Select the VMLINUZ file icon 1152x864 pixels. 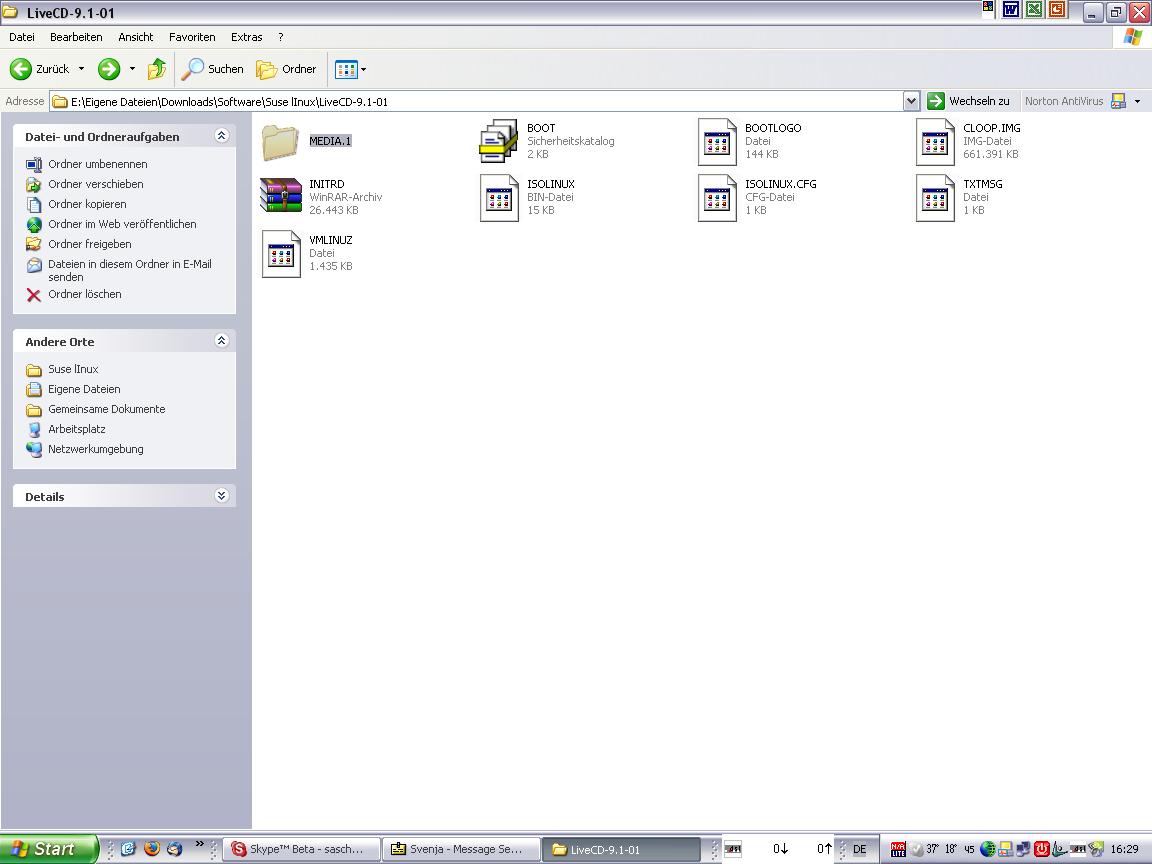tap(281, 254)
